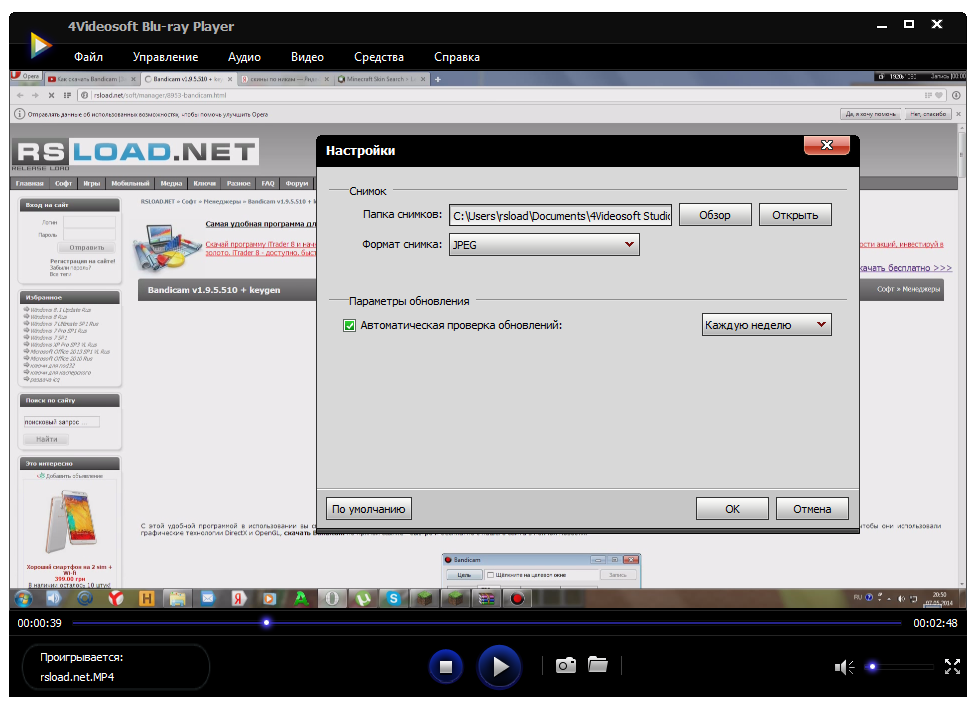The width and height of the screenshot is (978, 714).
Task: Click the Найти search button on the site
Action: pyautogui.click(x=47, y=439)
